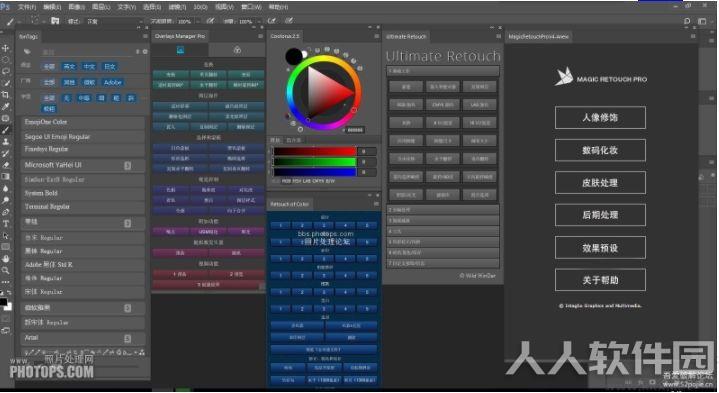Expand the 微软雅黑 font group
Image resolution: width=719 pixels, height=393 pixels.
127,308
